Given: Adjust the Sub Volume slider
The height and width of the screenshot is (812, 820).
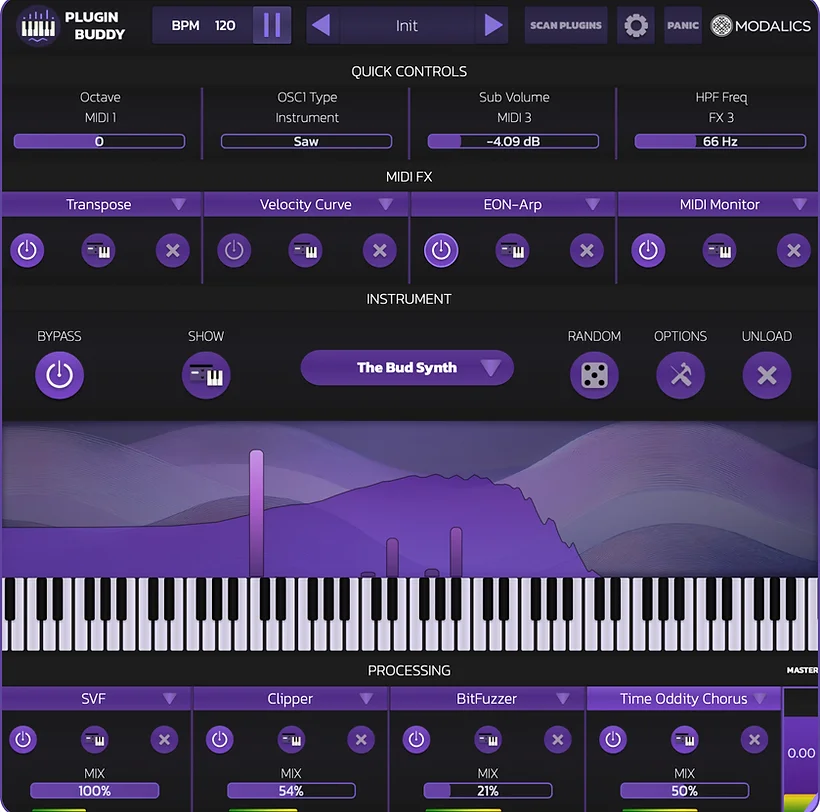Looking at the screenshot, I should (513, 141).
